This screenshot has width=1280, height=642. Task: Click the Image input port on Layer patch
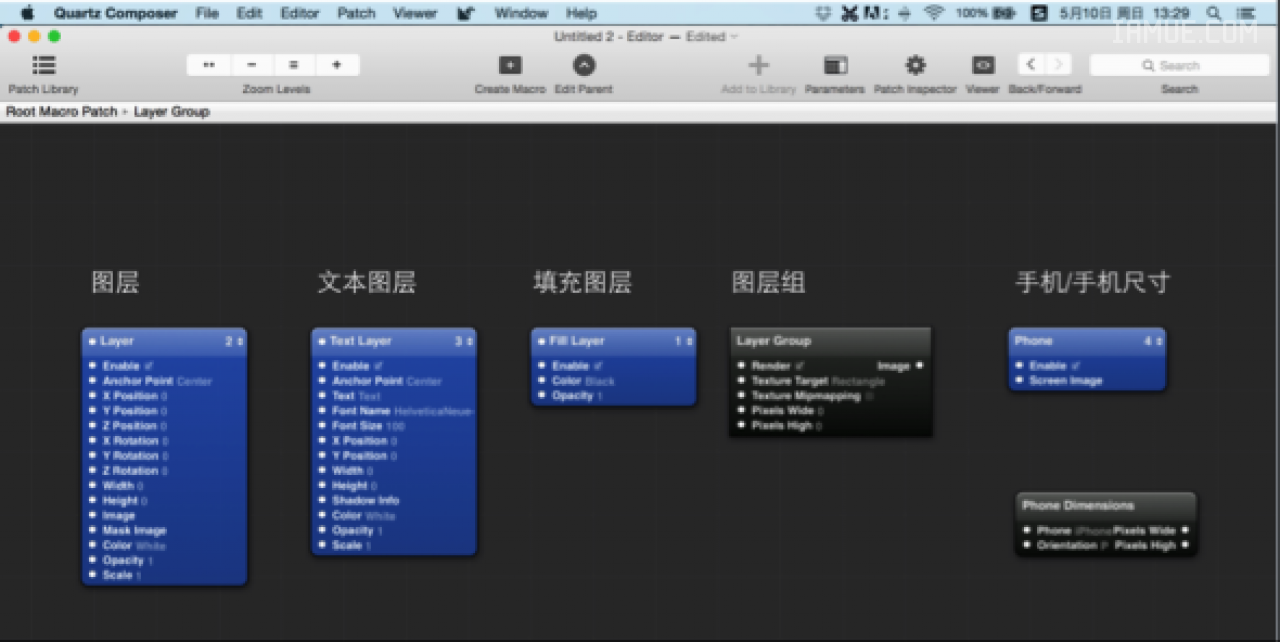coord(92,516)
